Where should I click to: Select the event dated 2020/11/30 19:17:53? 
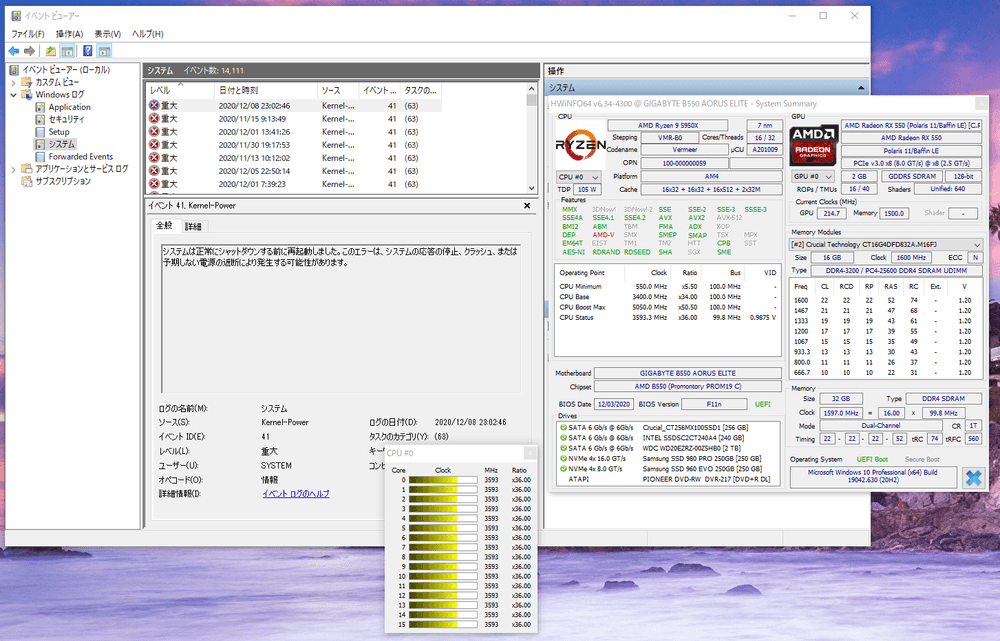(x=294, y=145)
